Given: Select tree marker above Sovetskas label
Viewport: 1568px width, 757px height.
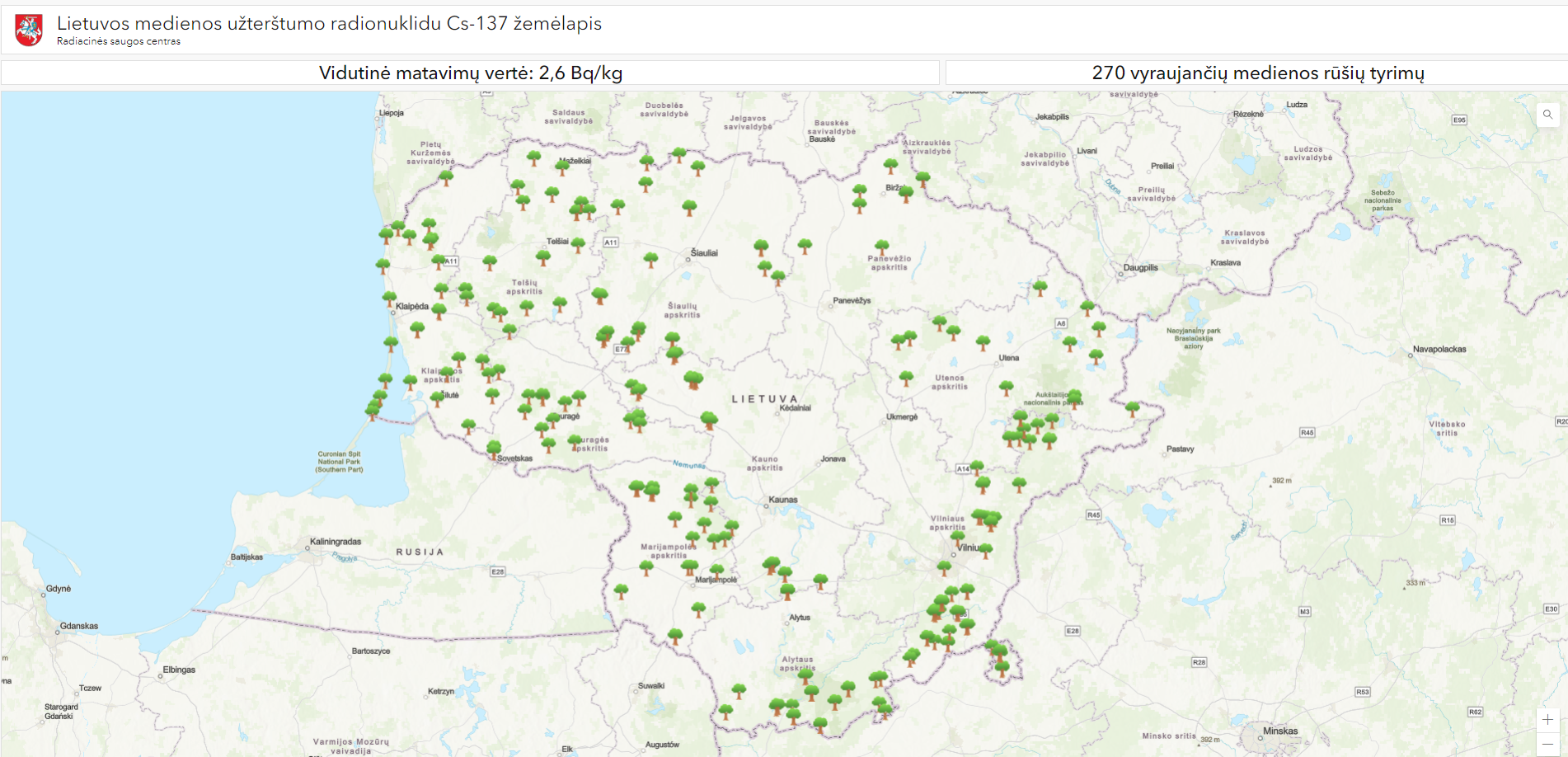Looking at the screenshot, I should [x=494, y=449].
